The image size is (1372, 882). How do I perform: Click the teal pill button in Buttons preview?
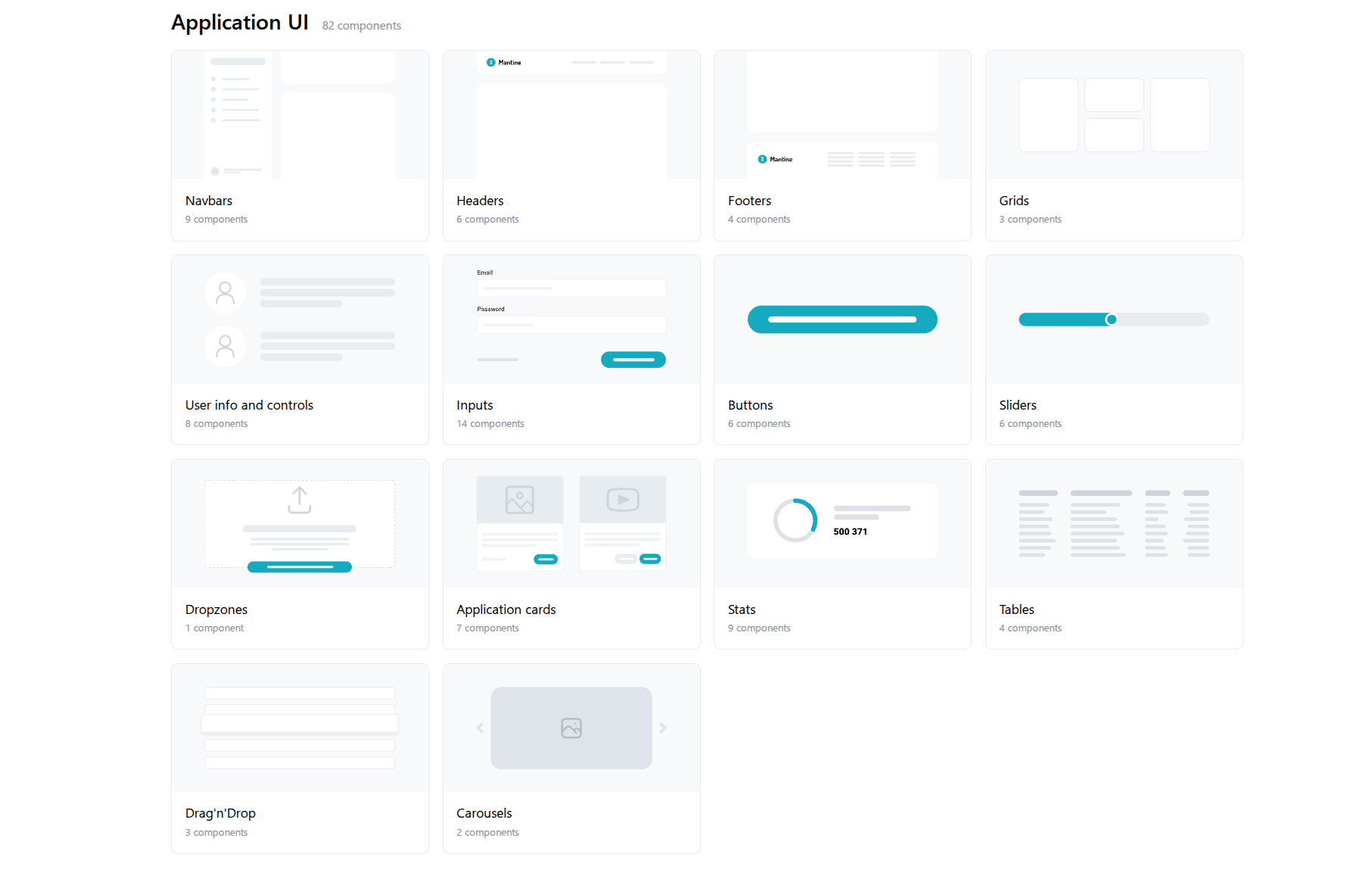842,319
